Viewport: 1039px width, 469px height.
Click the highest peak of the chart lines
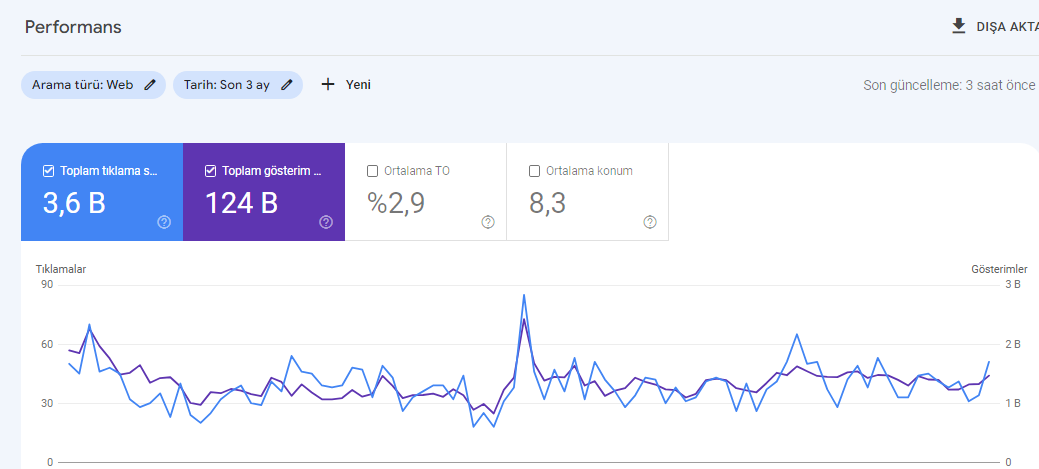[524, 295]
